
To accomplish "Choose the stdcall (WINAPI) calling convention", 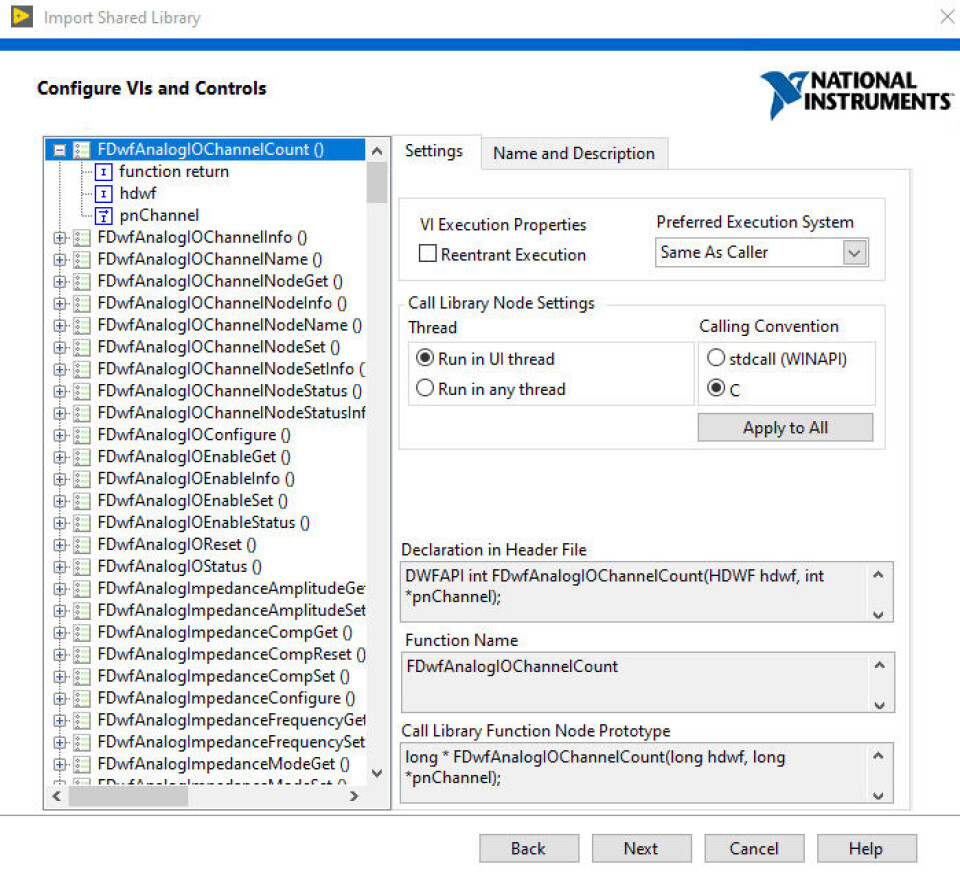I will (716, 358).
